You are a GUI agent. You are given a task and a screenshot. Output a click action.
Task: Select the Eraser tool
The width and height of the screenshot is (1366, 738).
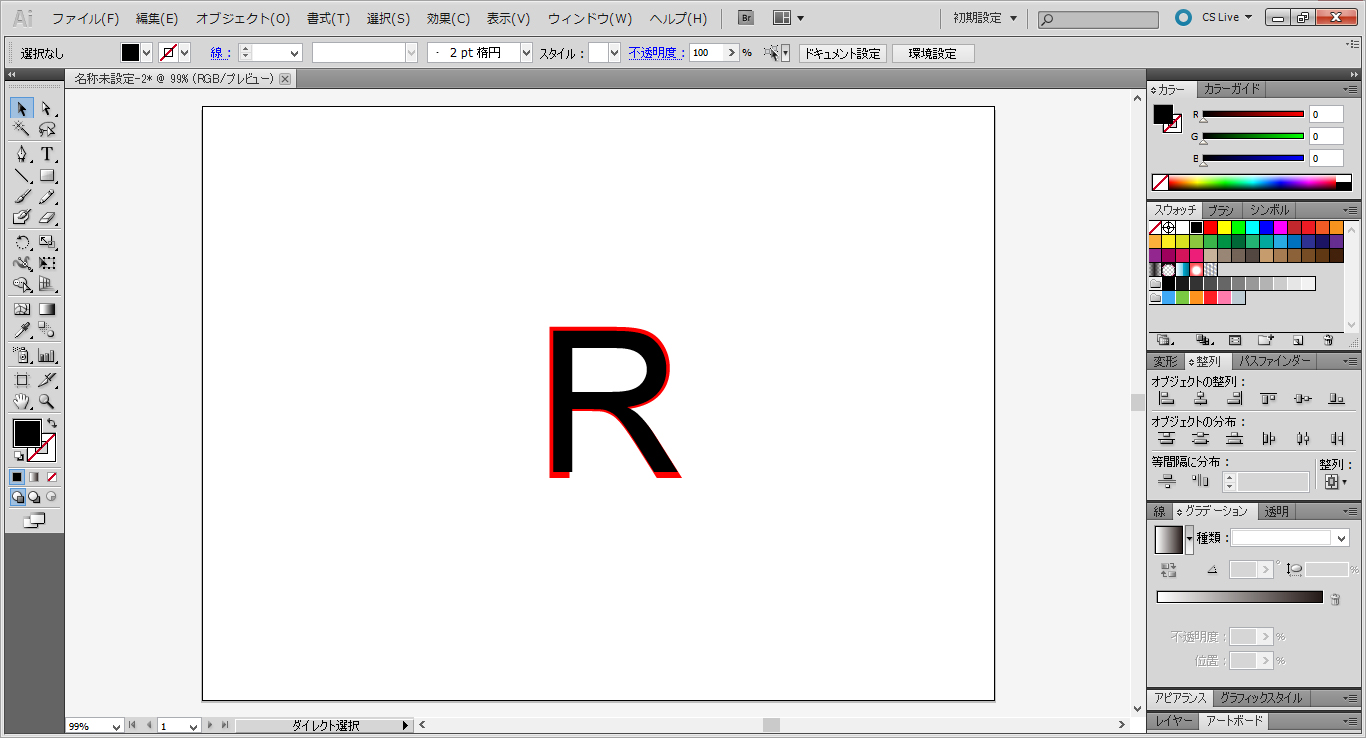(x=46, y=216)
